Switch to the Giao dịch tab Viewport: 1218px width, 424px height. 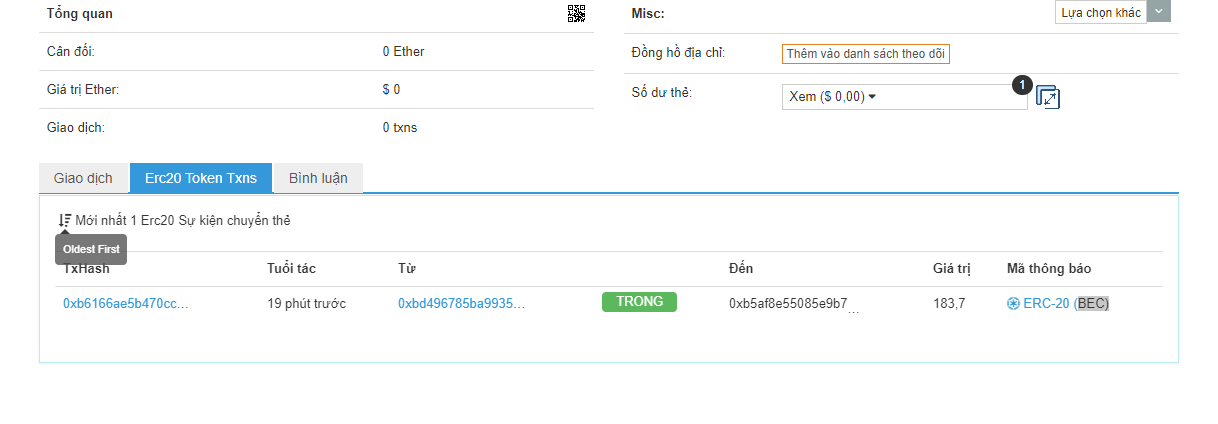pos(83,178)
